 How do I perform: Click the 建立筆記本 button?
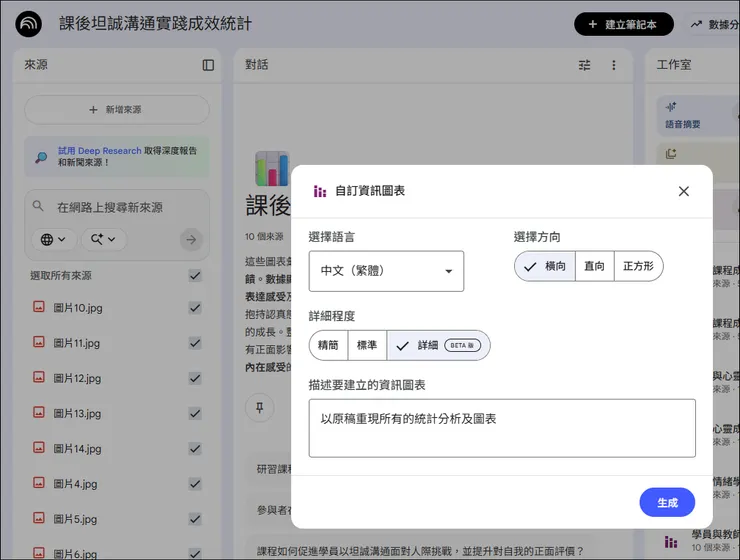click(x=623, y=25)
